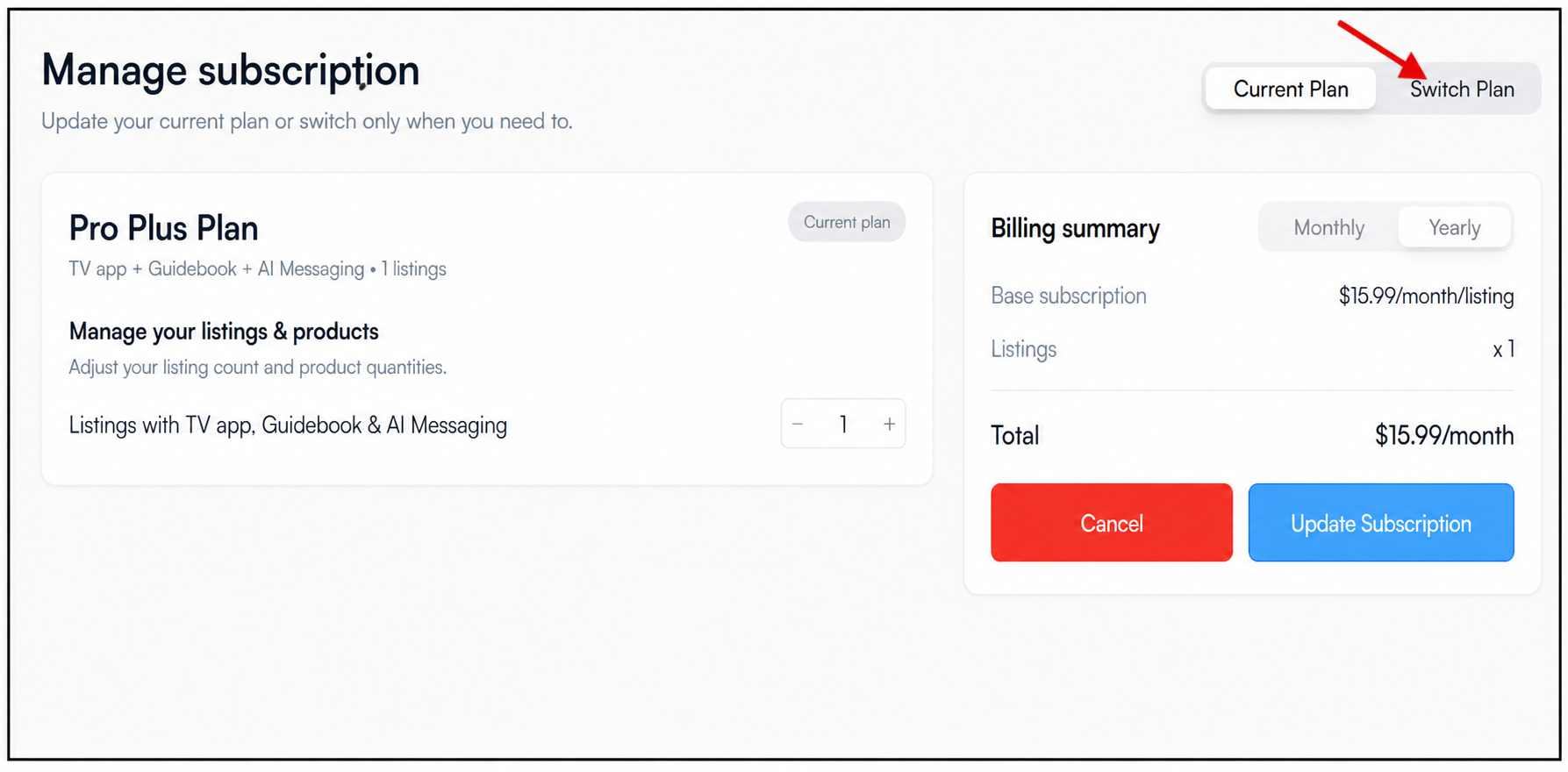Viewport: 1568px width, 772px height.
Task: Click the Billing summary heading
Action: 1075,228
